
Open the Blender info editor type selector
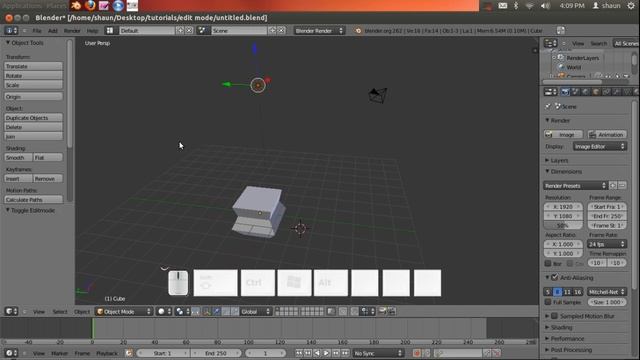[x=11, y=31]
